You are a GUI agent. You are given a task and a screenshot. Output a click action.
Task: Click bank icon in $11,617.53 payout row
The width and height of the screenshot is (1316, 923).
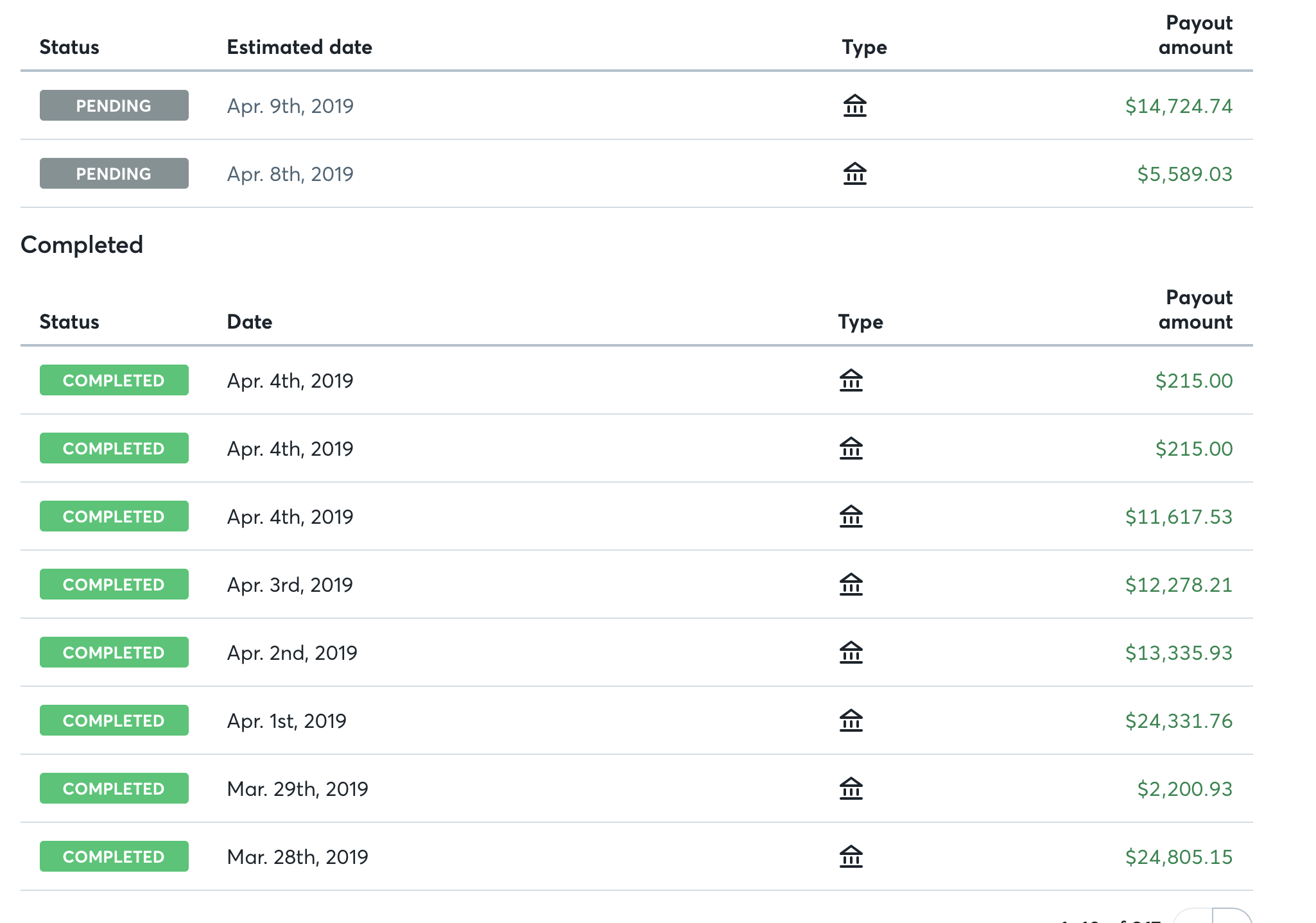pyautogui.click(x=851, y=516)
